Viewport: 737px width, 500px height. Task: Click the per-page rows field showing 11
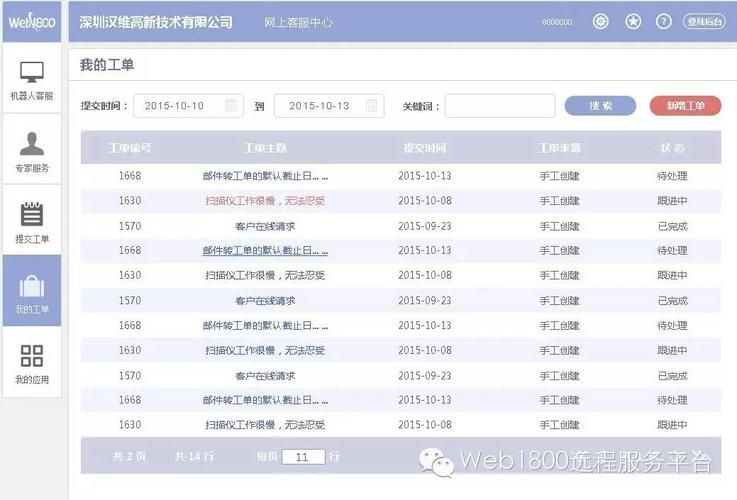(x=303, y=457)
